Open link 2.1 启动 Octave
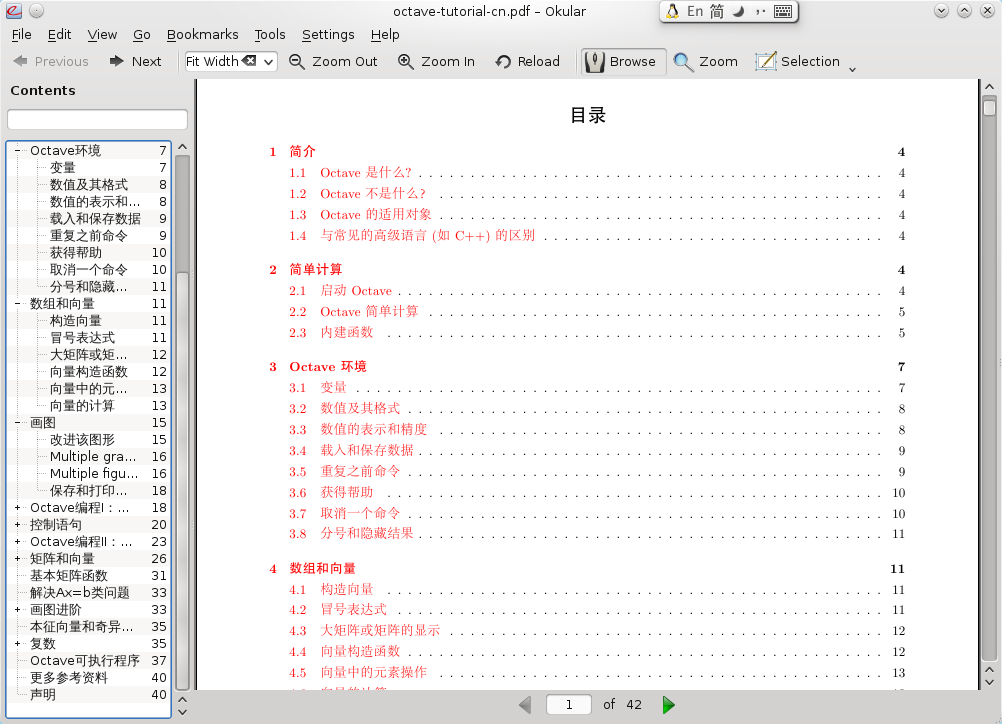 pyautogui.click(x=356, y=291)
